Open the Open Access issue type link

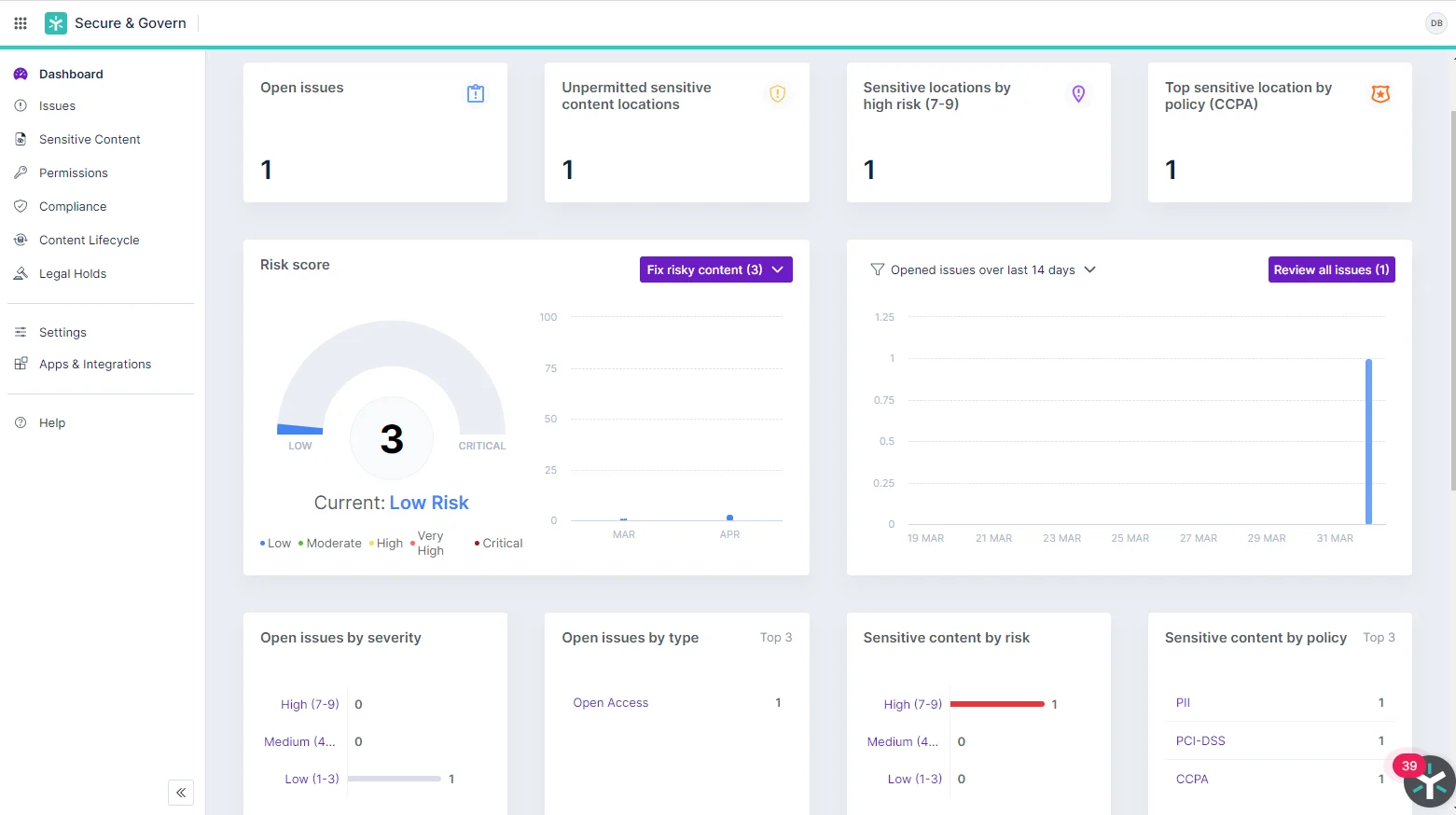point(610,703)
